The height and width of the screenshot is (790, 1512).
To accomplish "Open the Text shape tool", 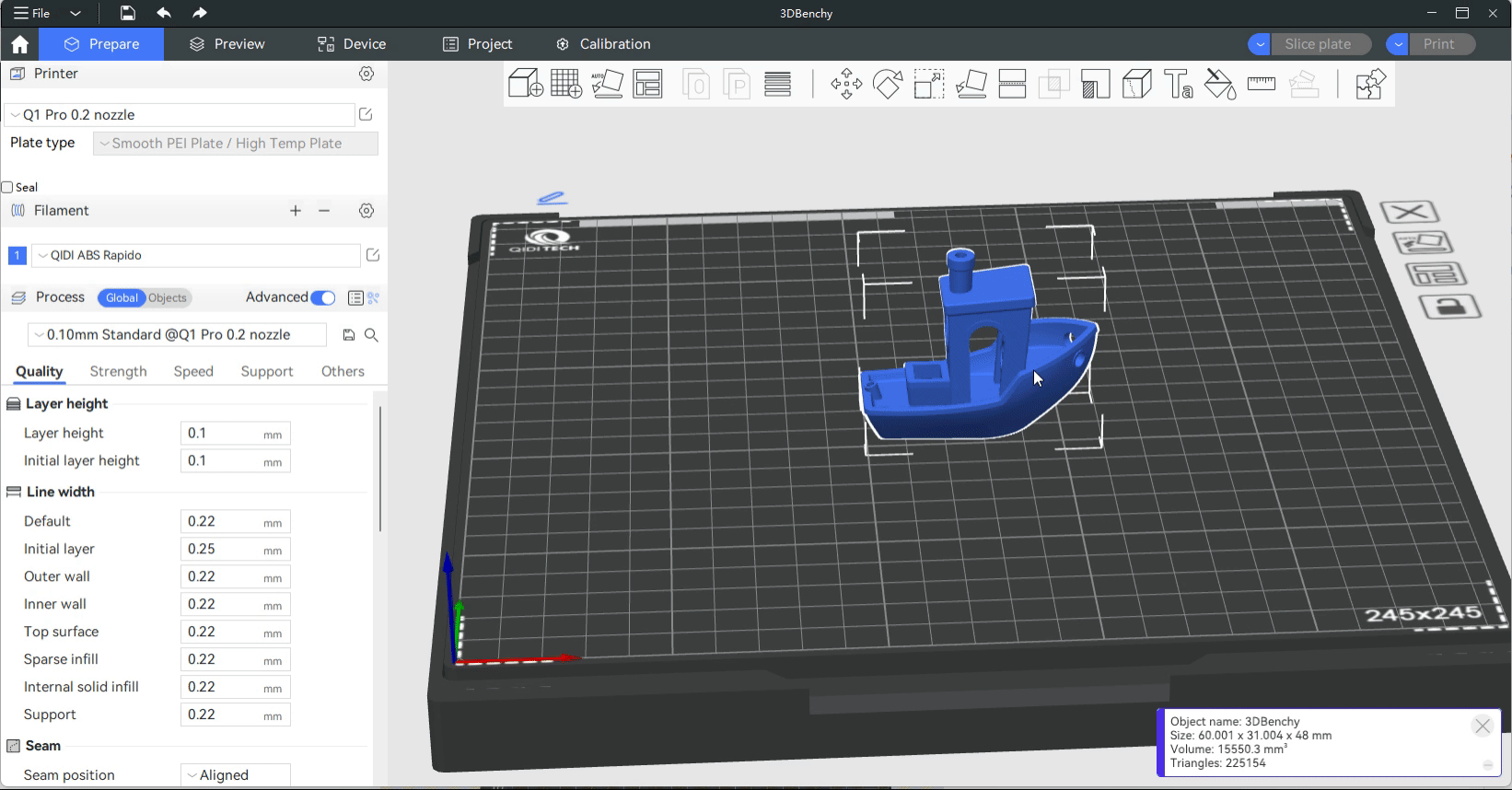I will [1179, 85].
